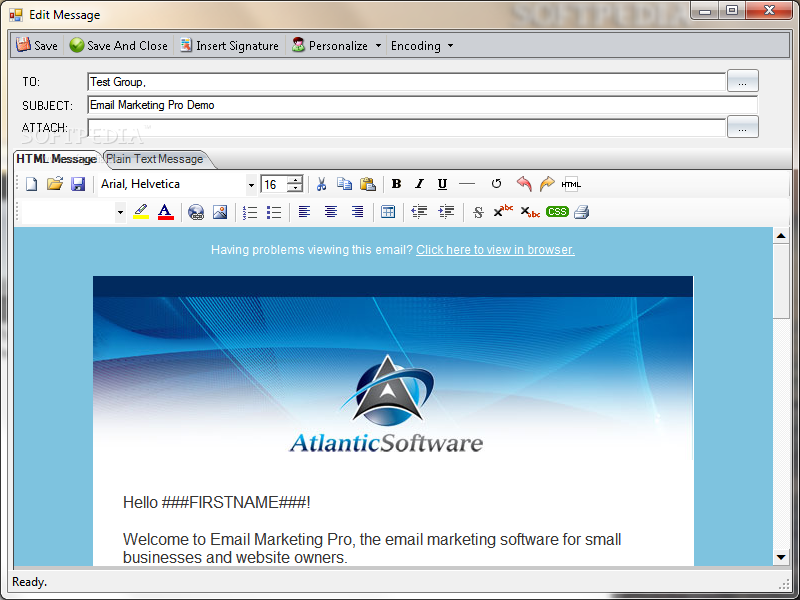
Task: Click Save And Close
Action: coord(118,45)
